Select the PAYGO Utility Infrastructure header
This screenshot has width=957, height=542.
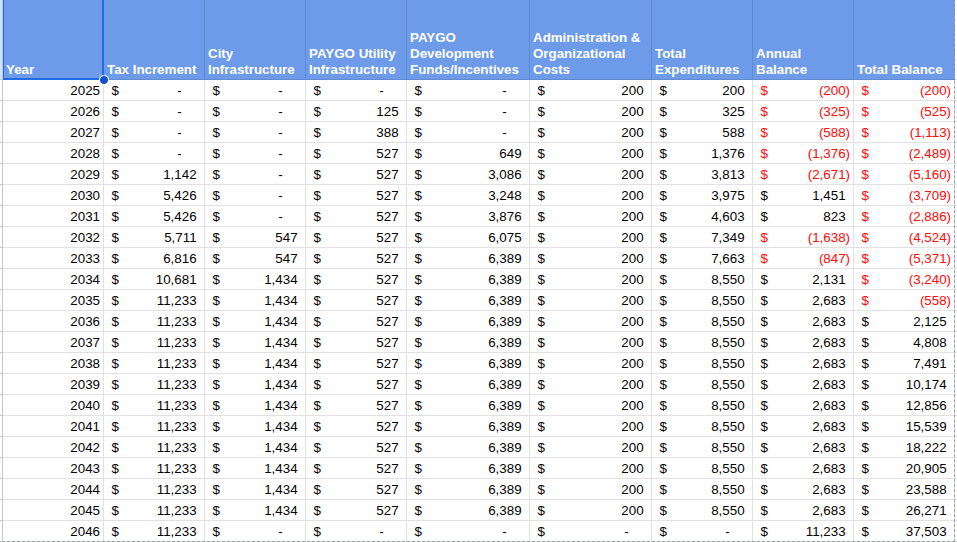pyautogui.click(x=356, y=40)
